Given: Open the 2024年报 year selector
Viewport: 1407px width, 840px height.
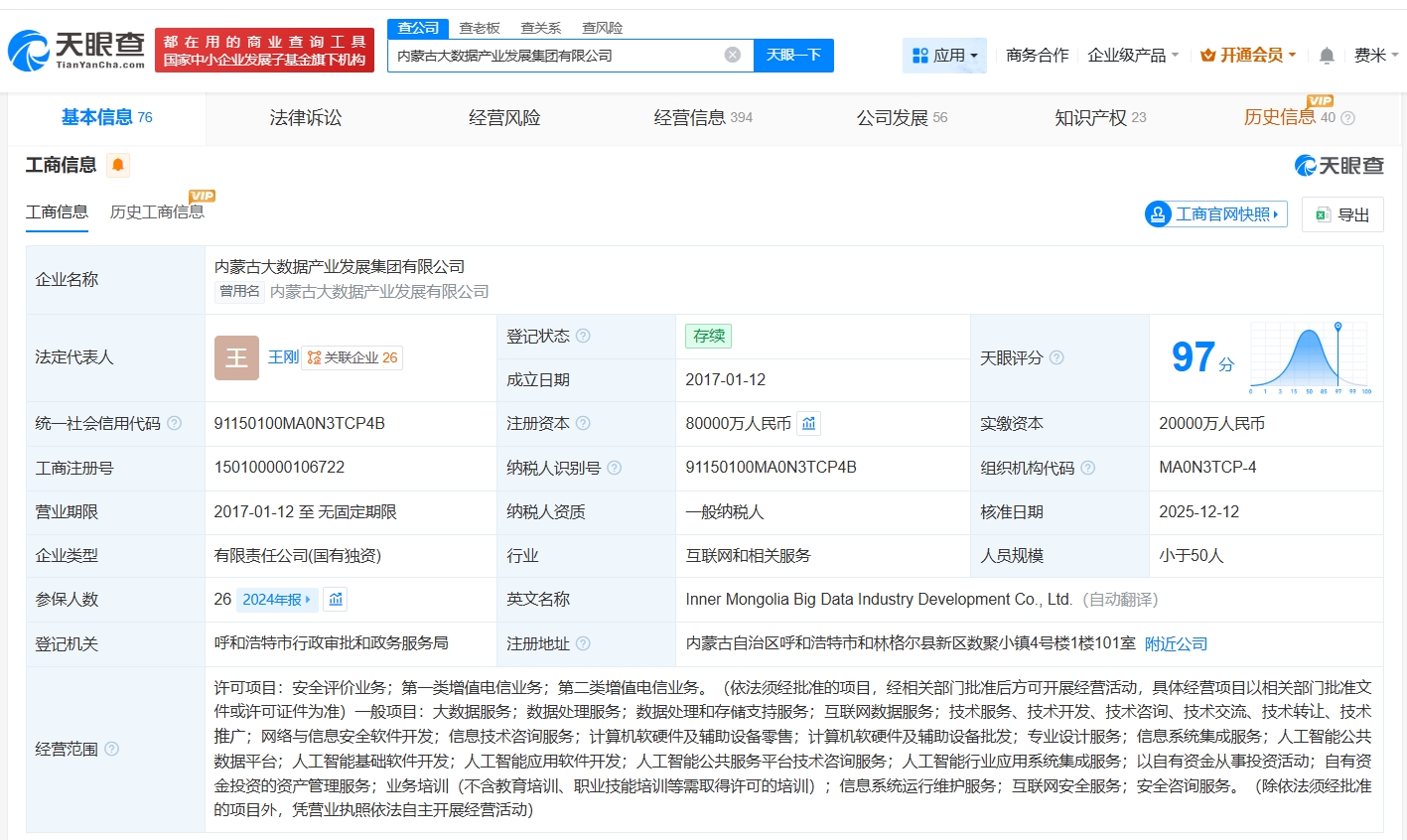Looking at the screenshot, I should pyautogui.click(x=277, y=600).
